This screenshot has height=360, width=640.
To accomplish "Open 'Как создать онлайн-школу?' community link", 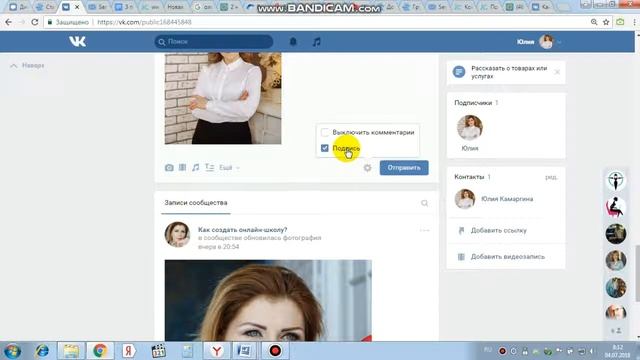I will (242, 230).
